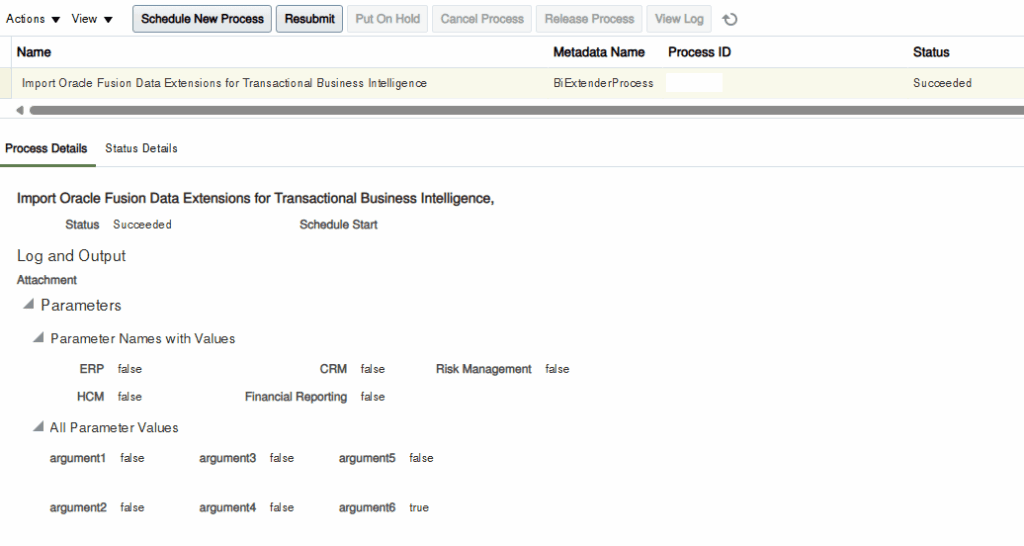Click the horizontal scrollbar track

pos(526,110)
